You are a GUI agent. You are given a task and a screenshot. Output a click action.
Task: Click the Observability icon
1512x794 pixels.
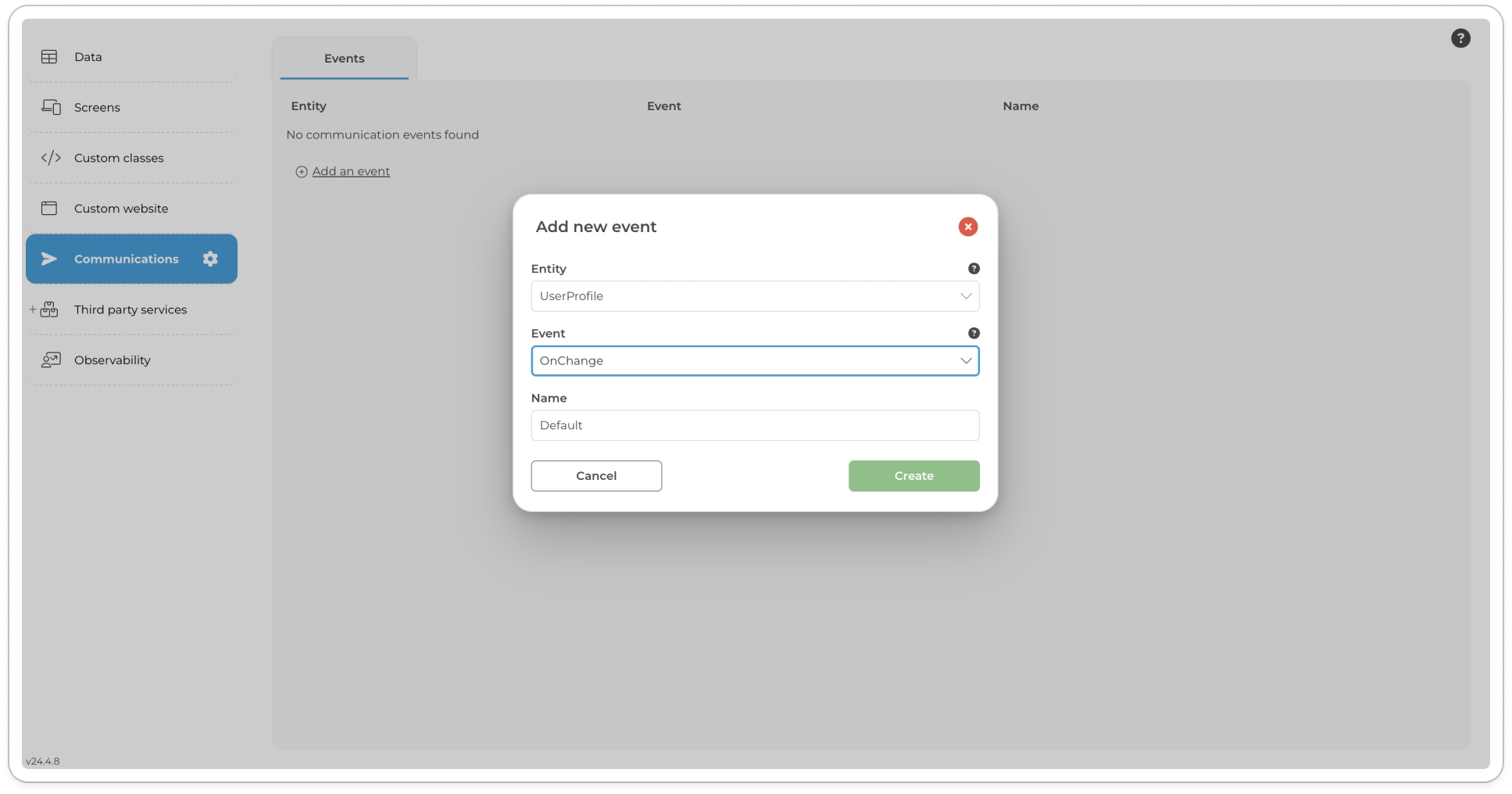point(51,360)
